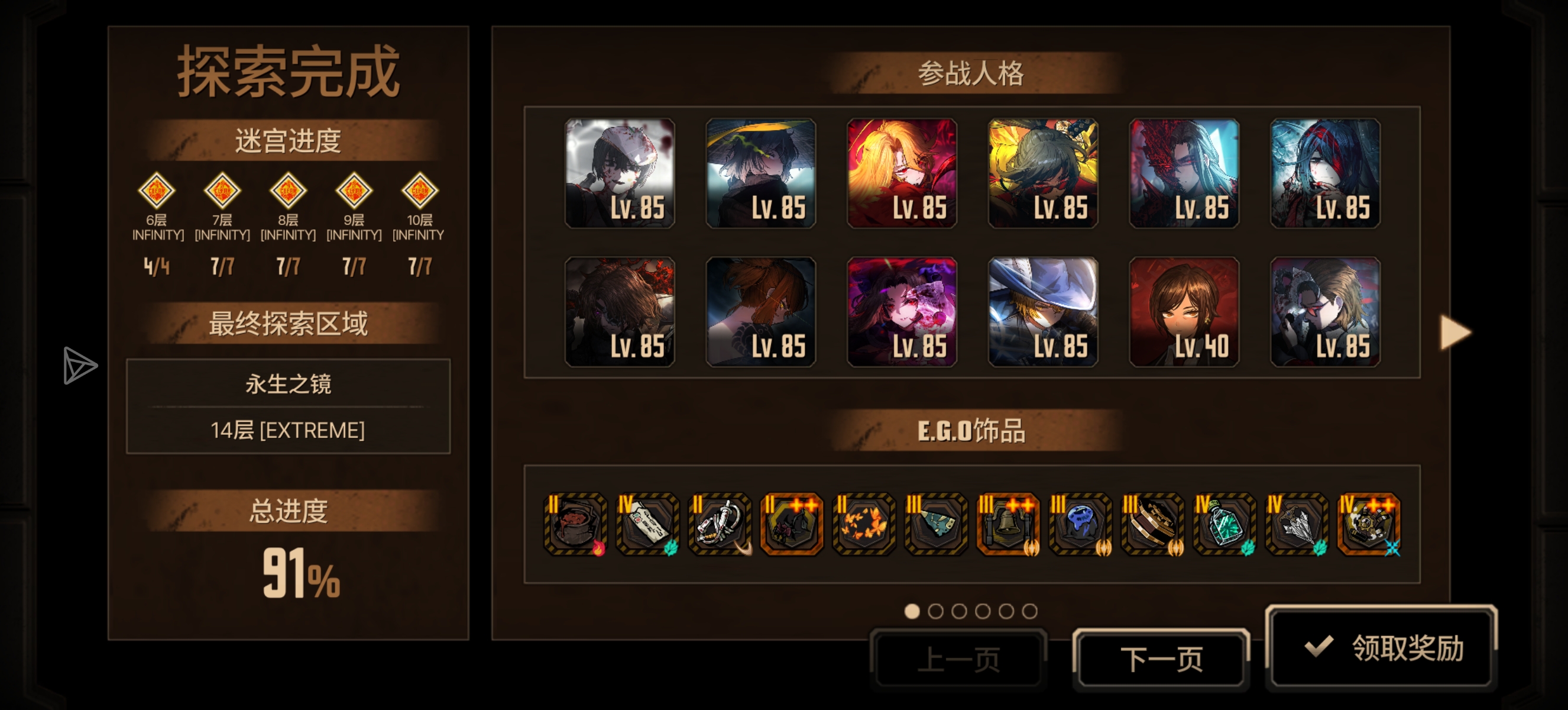Select the Lv. 40 character portrait
The height and width of the screenshot is (710, 1568).
[1184, 312]
